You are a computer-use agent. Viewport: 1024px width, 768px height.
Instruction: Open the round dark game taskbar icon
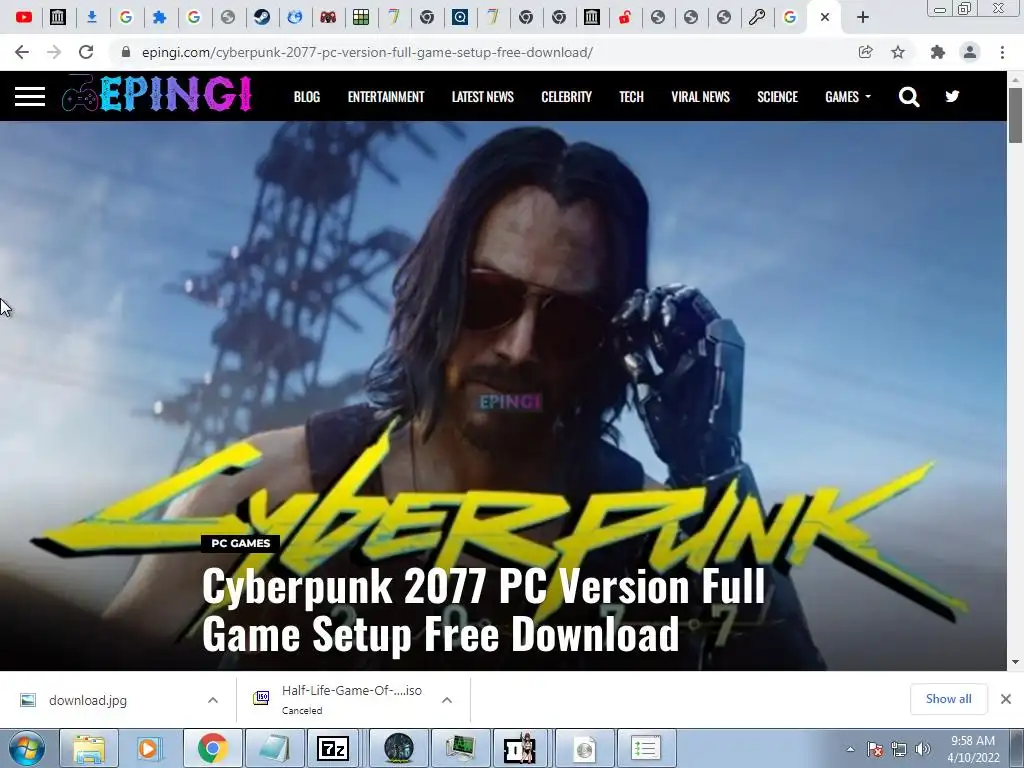[x=398, y=748]
